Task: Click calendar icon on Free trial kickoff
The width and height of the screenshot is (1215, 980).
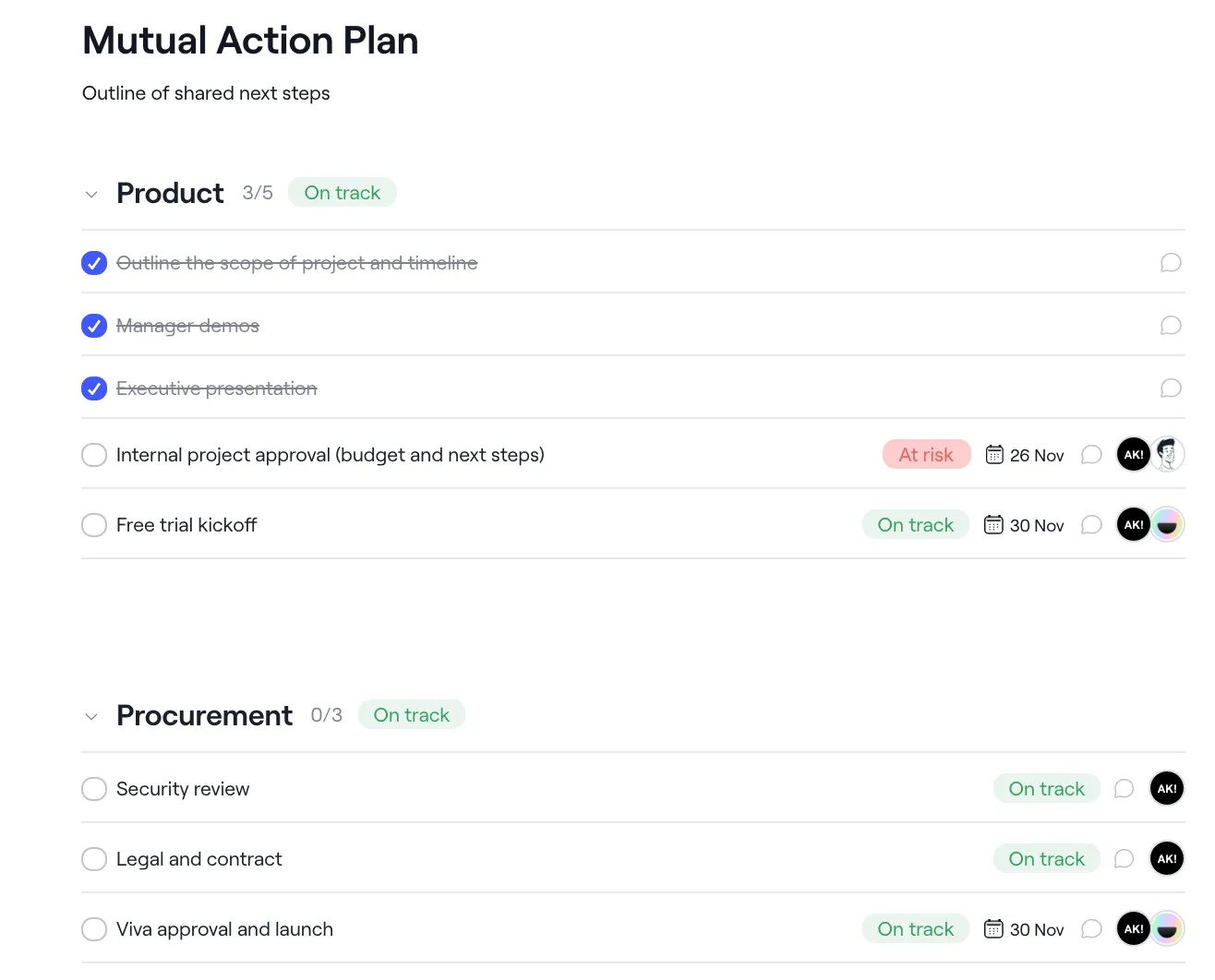Action: [993, 525]
